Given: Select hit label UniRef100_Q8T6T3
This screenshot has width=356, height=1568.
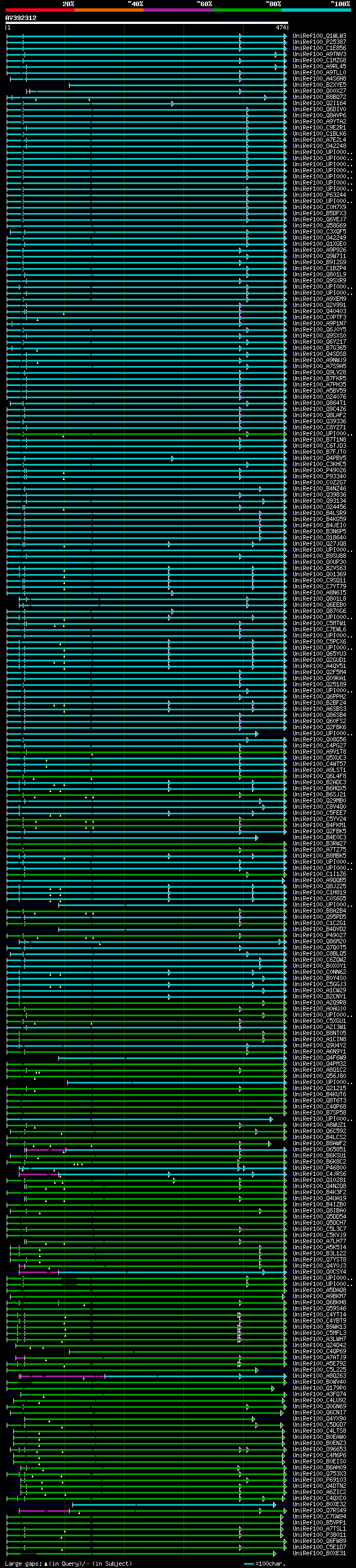Looking at the screenshot, I should (319, 1101).
